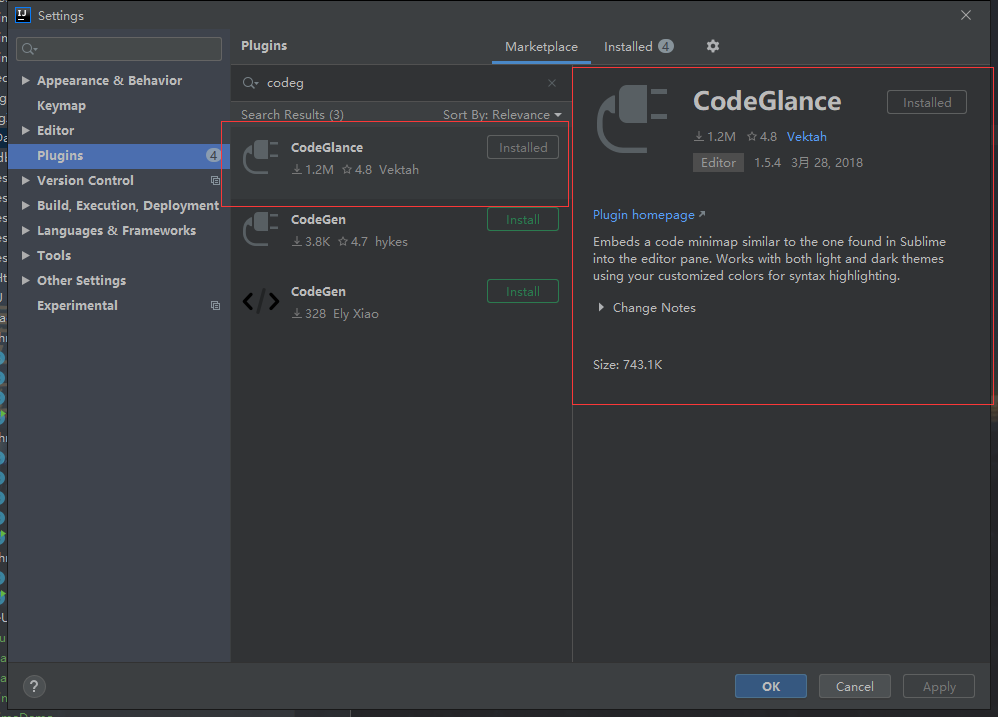Clear the plugin search field text
This screenshot has width=998, height=717.
pyautogui.click(x=552, y=83)
